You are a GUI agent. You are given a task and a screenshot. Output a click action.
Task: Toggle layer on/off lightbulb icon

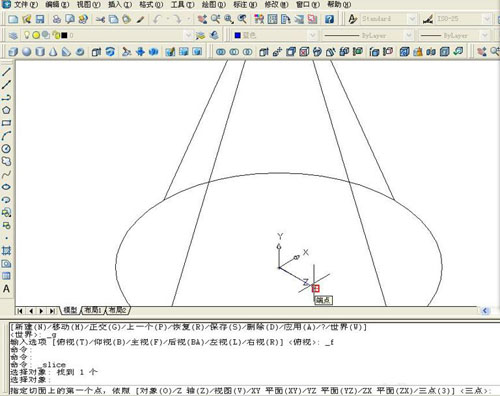coord(27,35)
